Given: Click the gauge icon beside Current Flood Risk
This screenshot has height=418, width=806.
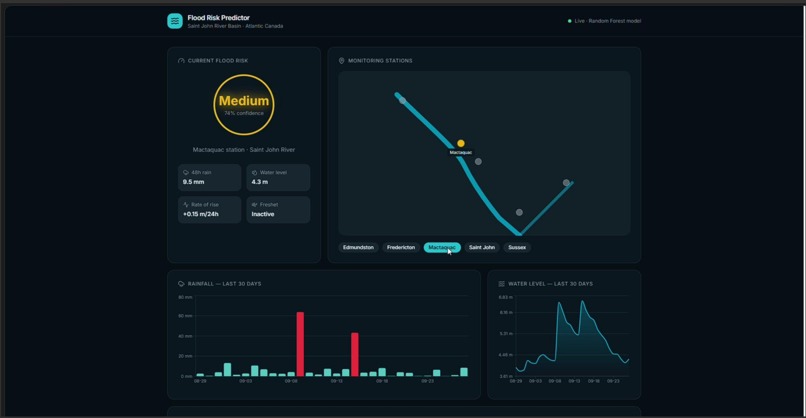Looking at the screenshot, I should pyautogui.click(x=181, y=61).
